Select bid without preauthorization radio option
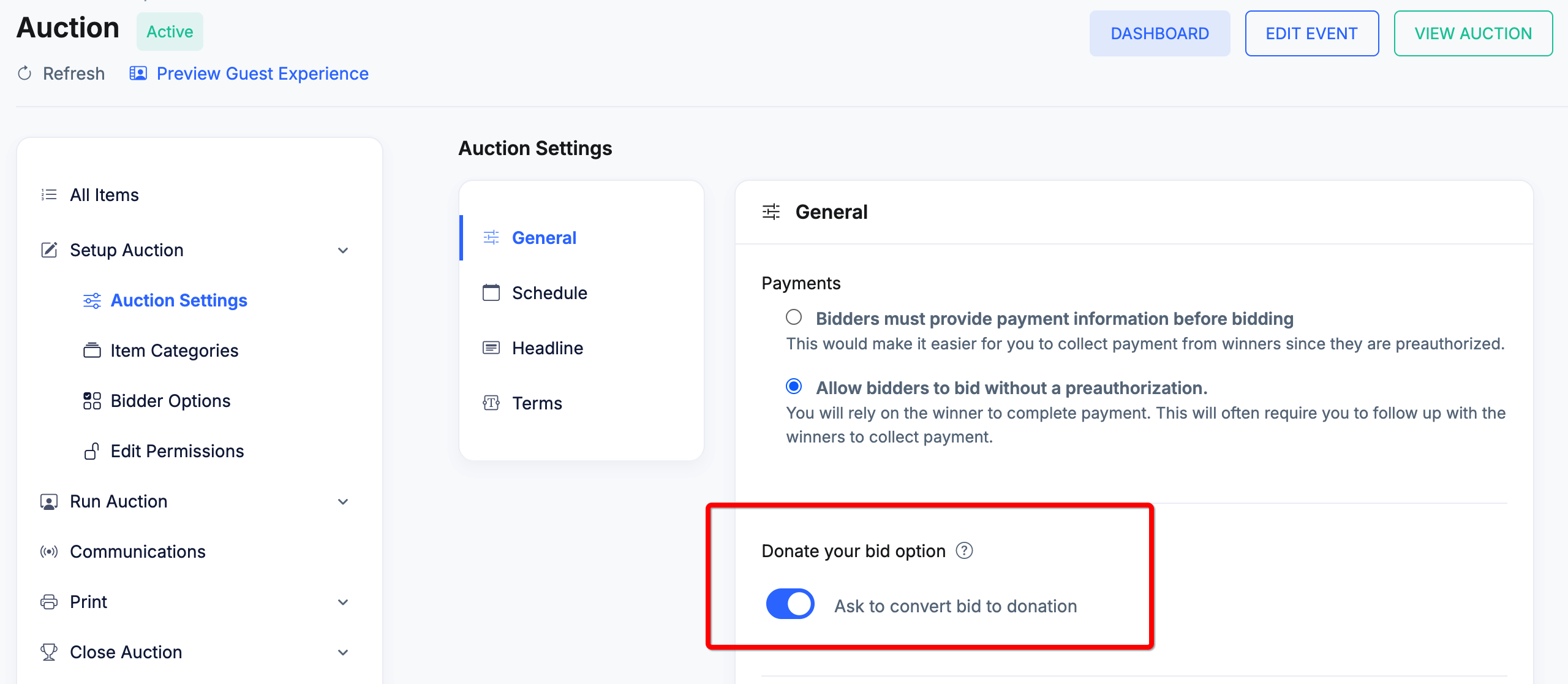 tap(794, 387)
